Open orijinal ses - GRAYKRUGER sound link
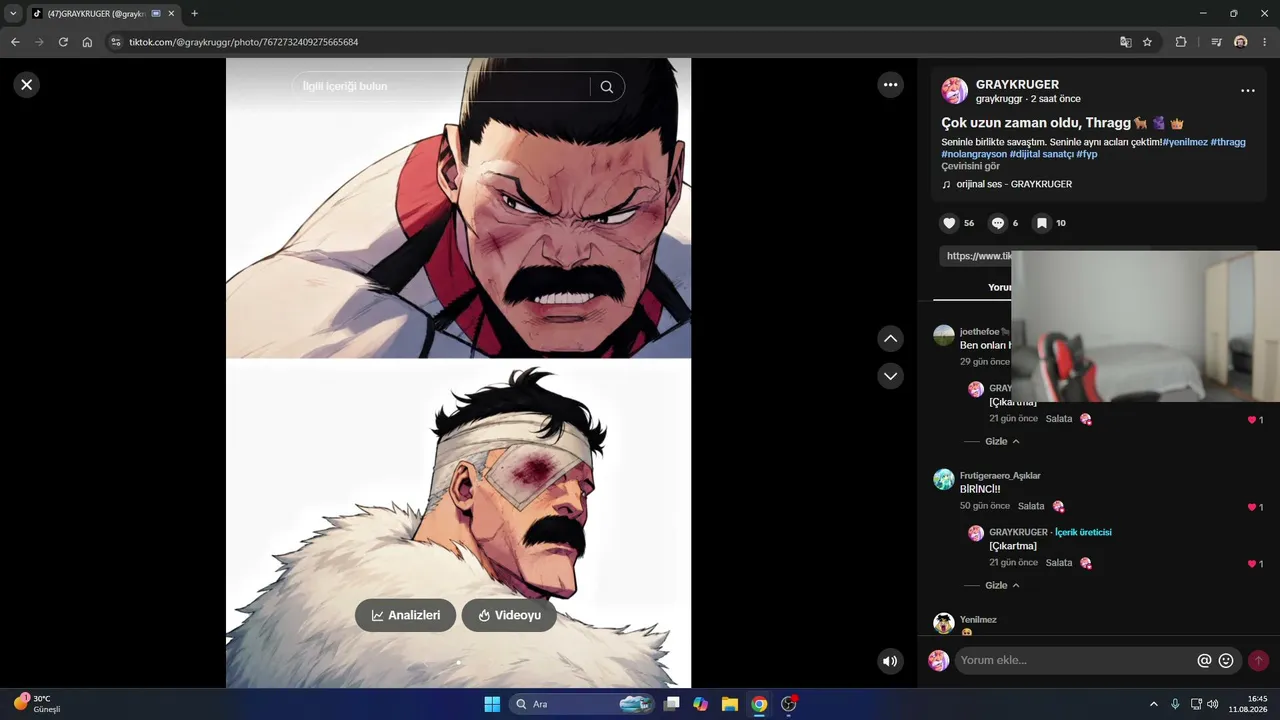Image resolution: width=1280 pixels, height=720 pixels. (1014, 184)
